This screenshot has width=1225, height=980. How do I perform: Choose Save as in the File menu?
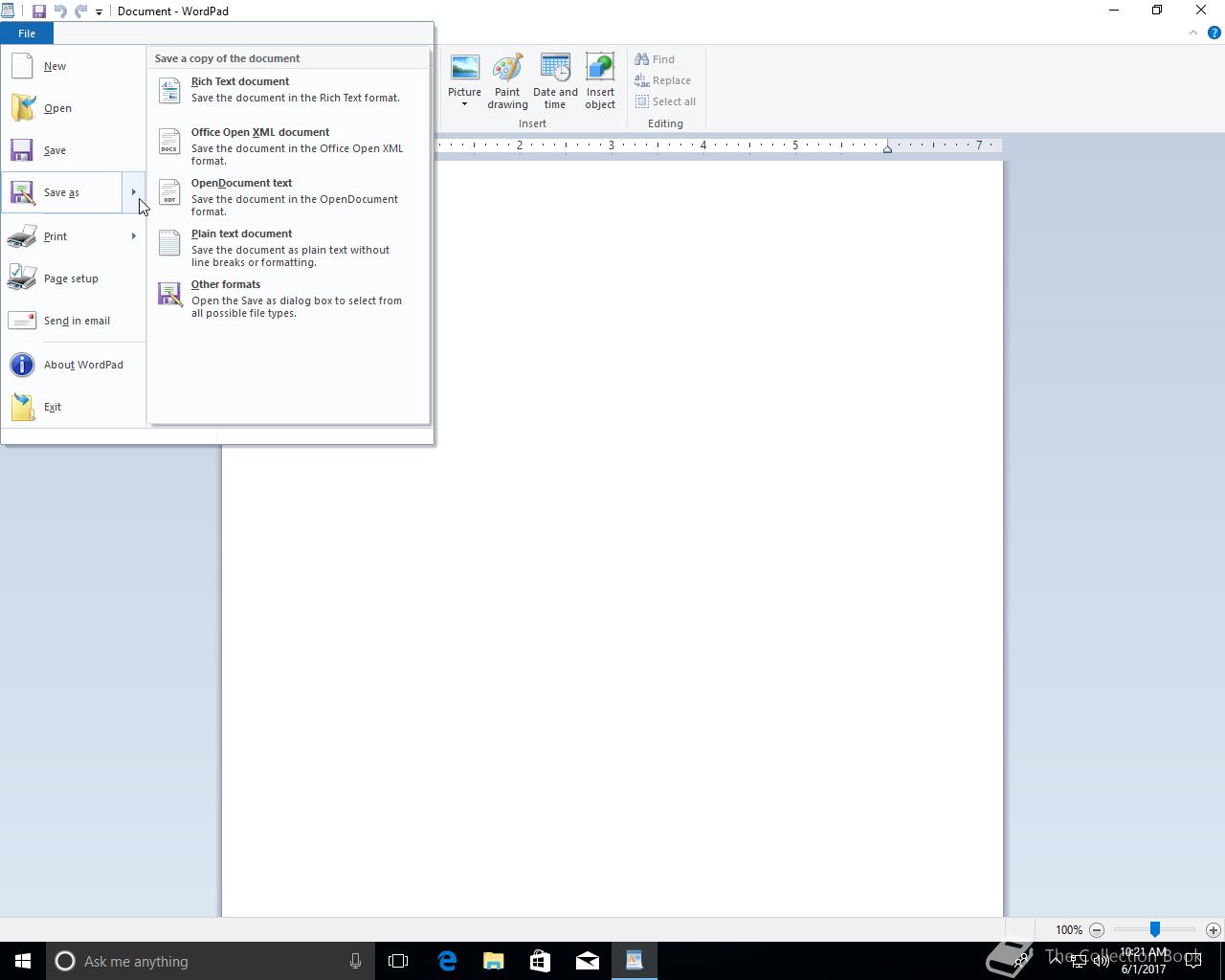coord(61,192)
